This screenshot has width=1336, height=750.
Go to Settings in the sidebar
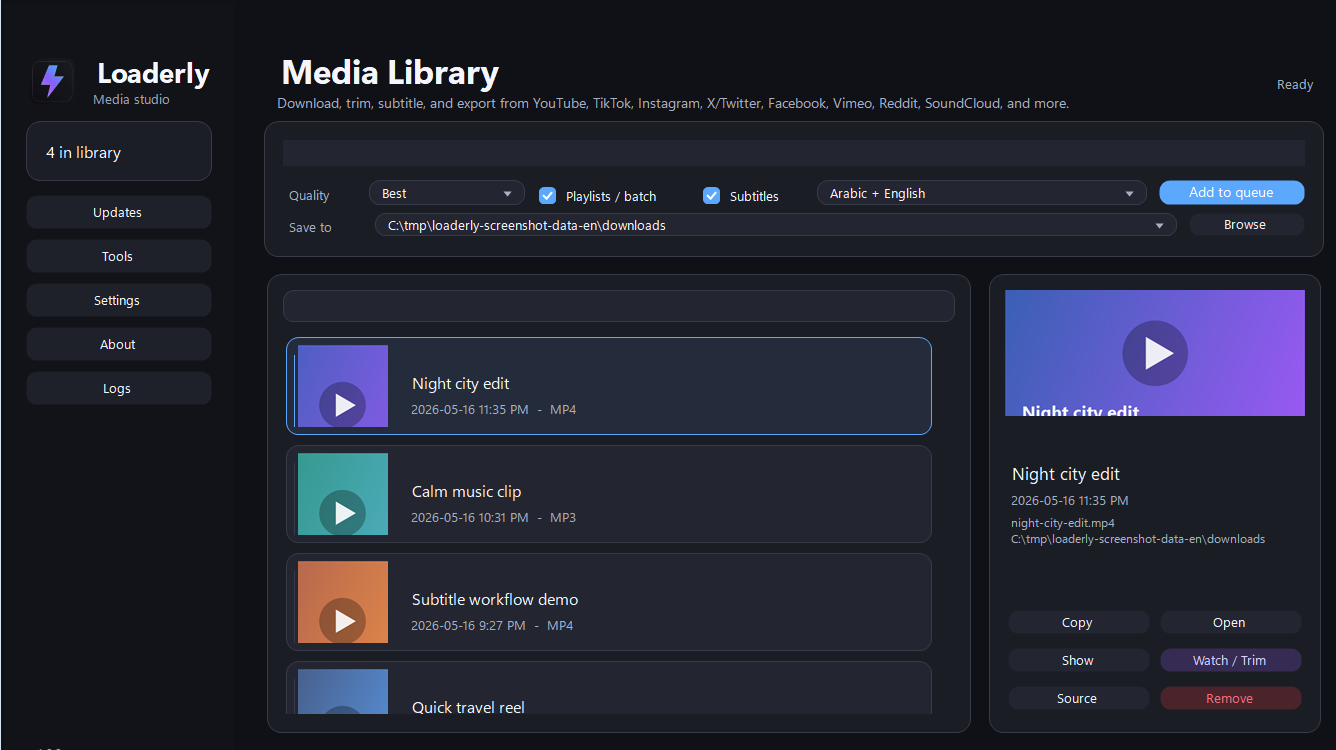(x=118, y=300)
